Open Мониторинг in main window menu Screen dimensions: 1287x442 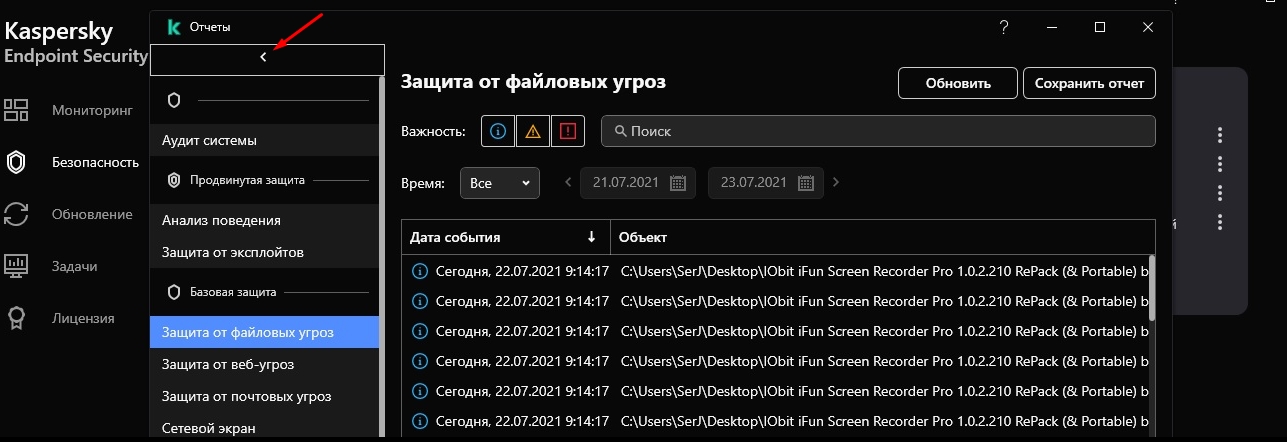92,110
